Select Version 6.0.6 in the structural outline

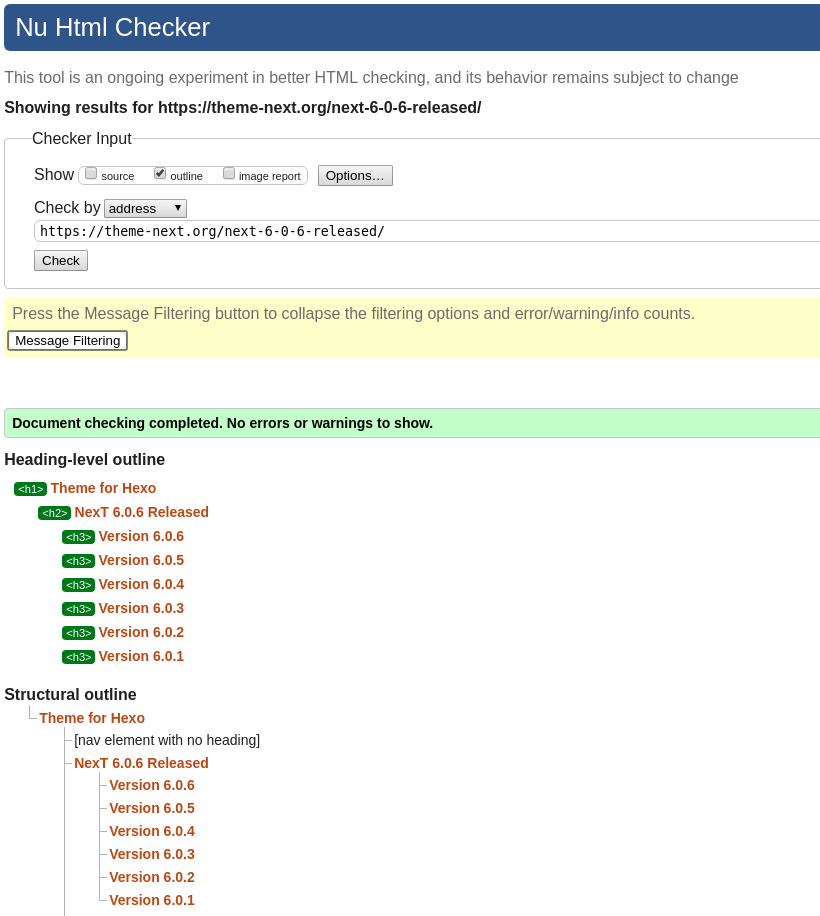click(x=152, y=785)
